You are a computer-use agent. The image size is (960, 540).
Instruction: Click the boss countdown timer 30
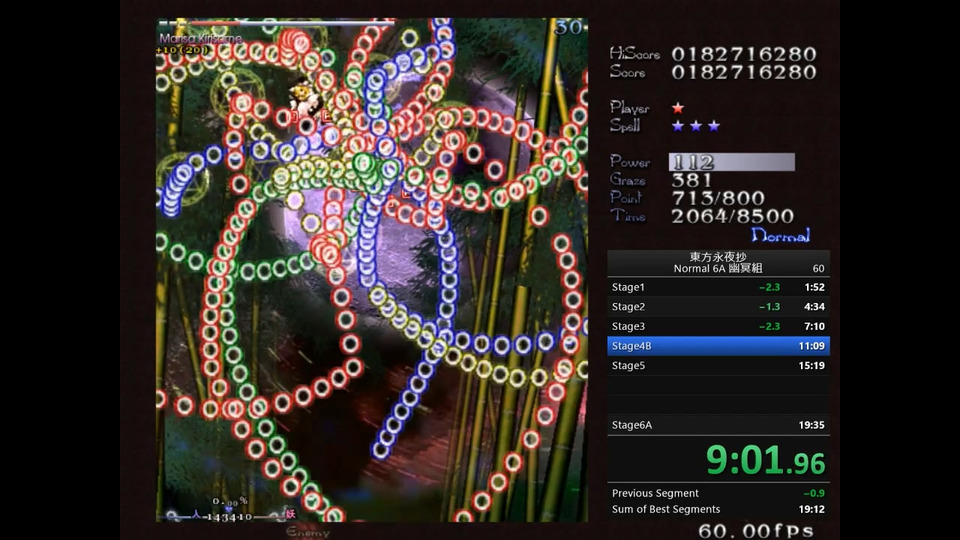pyautogui.click(x=569, y=28)
